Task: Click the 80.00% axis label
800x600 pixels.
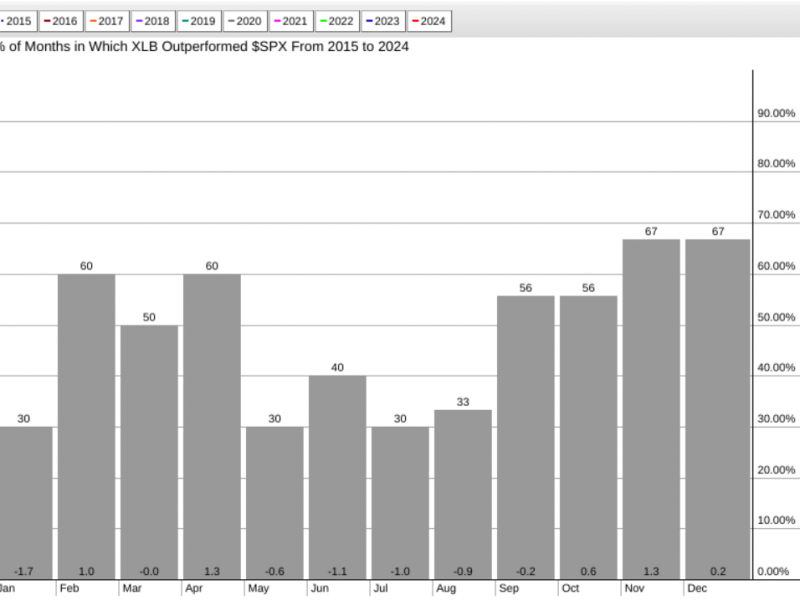Action: point(776,164)
